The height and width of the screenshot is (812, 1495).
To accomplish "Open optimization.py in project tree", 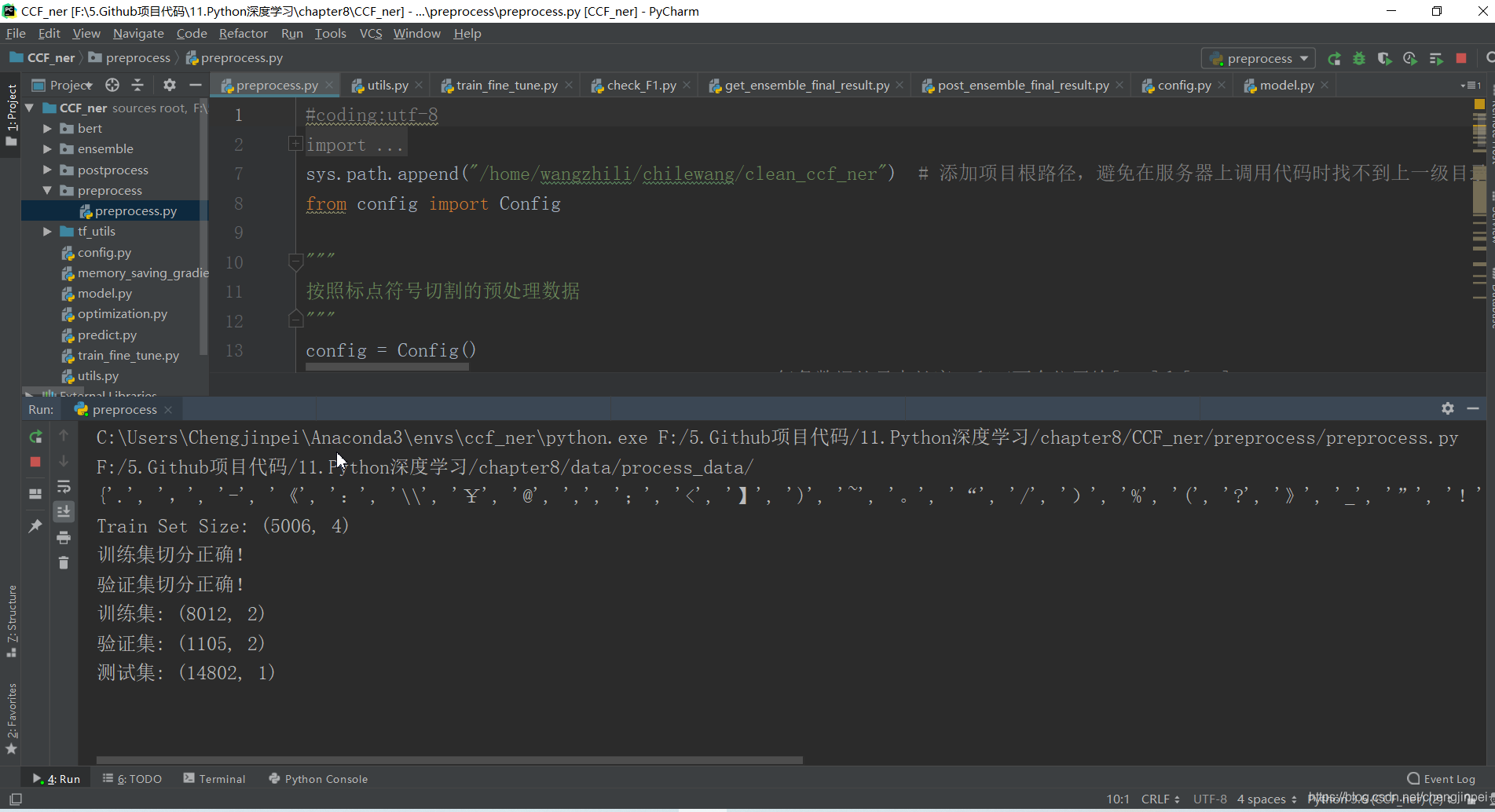I will click(122, 314).
